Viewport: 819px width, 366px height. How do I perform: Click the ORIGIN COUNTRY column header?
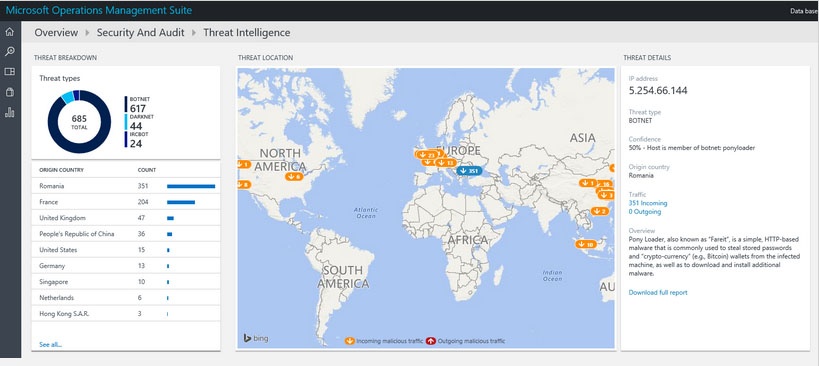61,170
